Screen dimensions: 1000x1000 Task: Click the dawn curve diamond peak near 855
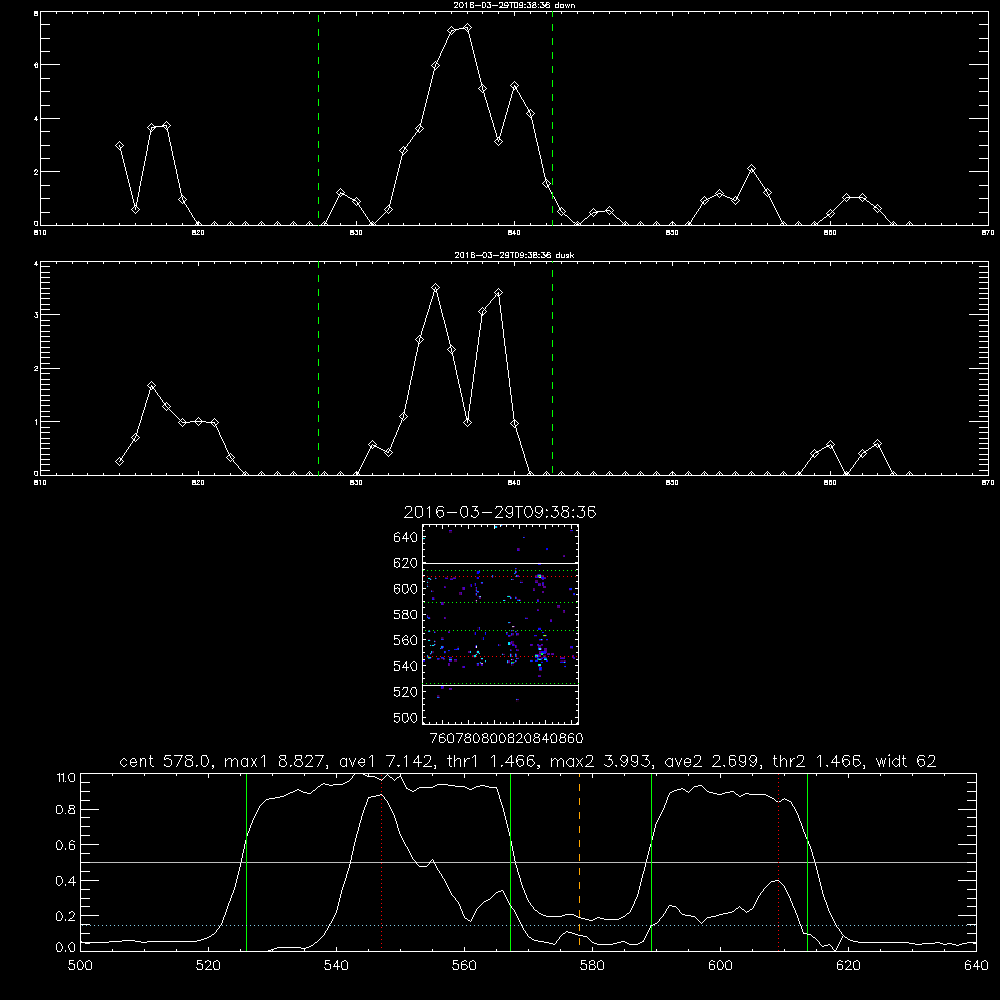(752, 168)
